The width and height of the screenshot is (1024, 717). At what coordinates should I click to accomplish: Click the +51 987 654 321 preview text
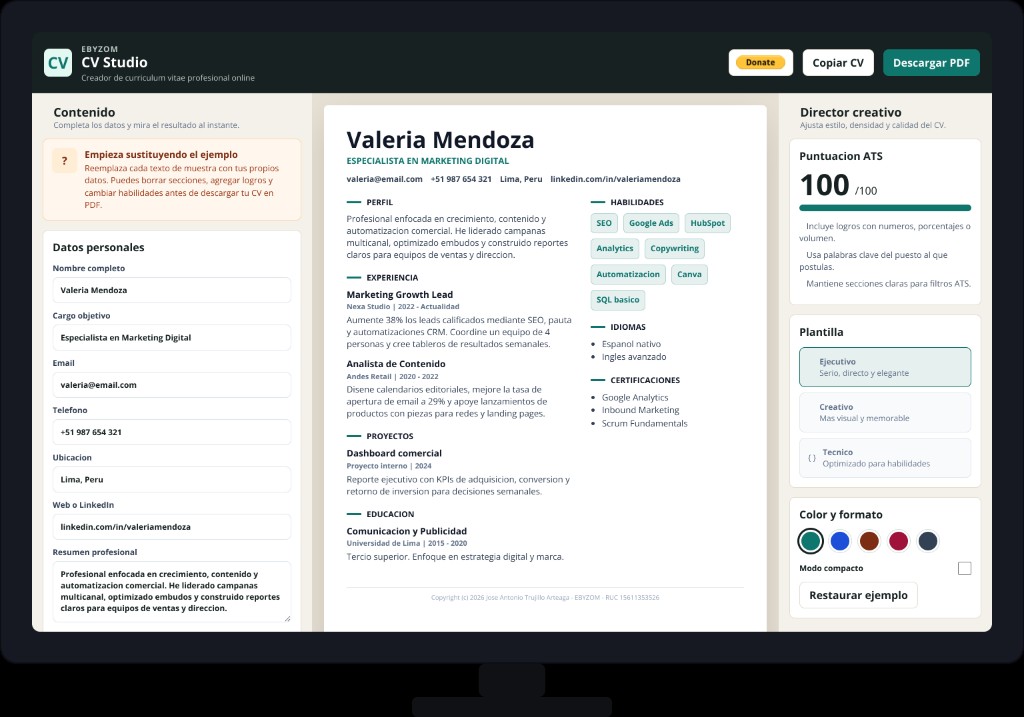tap(461, 179)
